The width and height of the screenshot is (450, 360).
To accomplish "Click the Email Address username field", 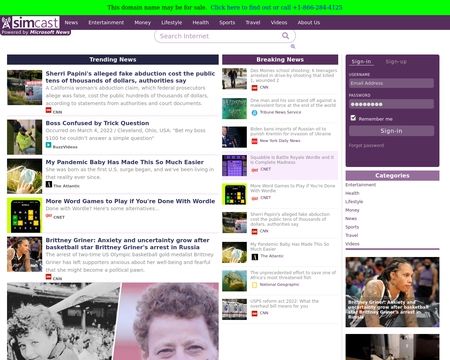I will 392,83.
